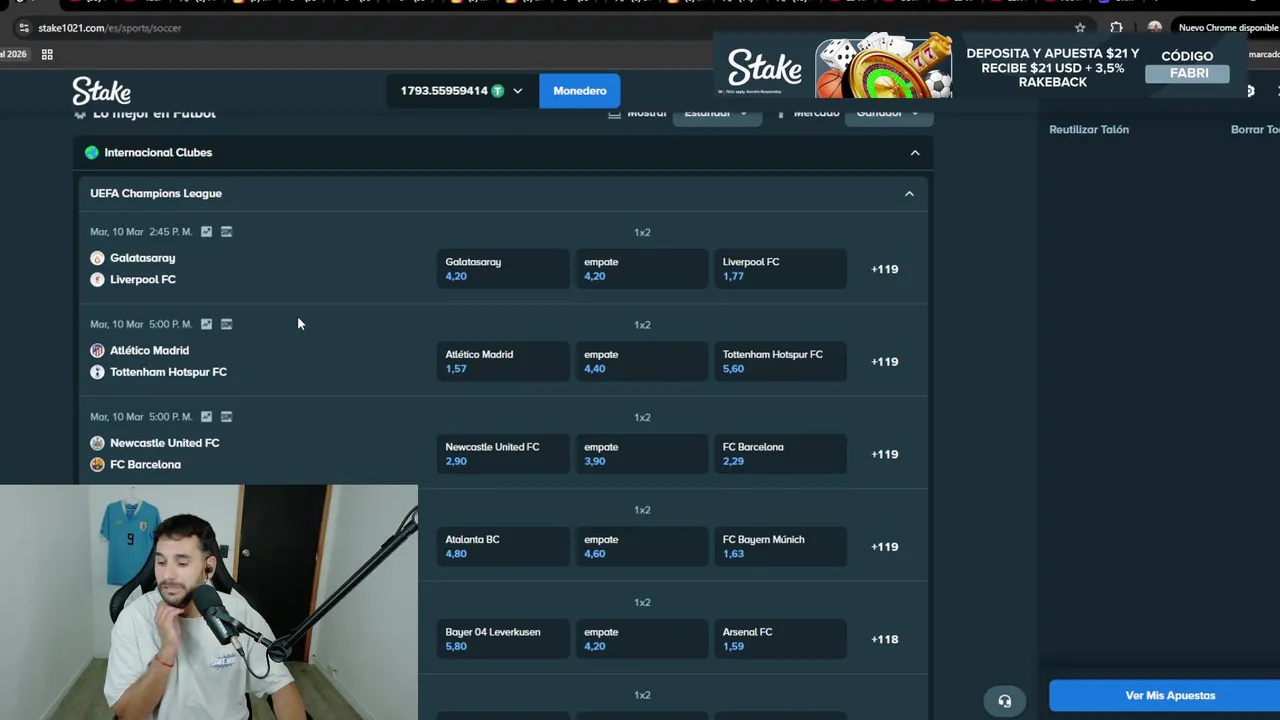Click the green Tether currency icon in balance
1280x720 pixels.
tap(497, 91)
